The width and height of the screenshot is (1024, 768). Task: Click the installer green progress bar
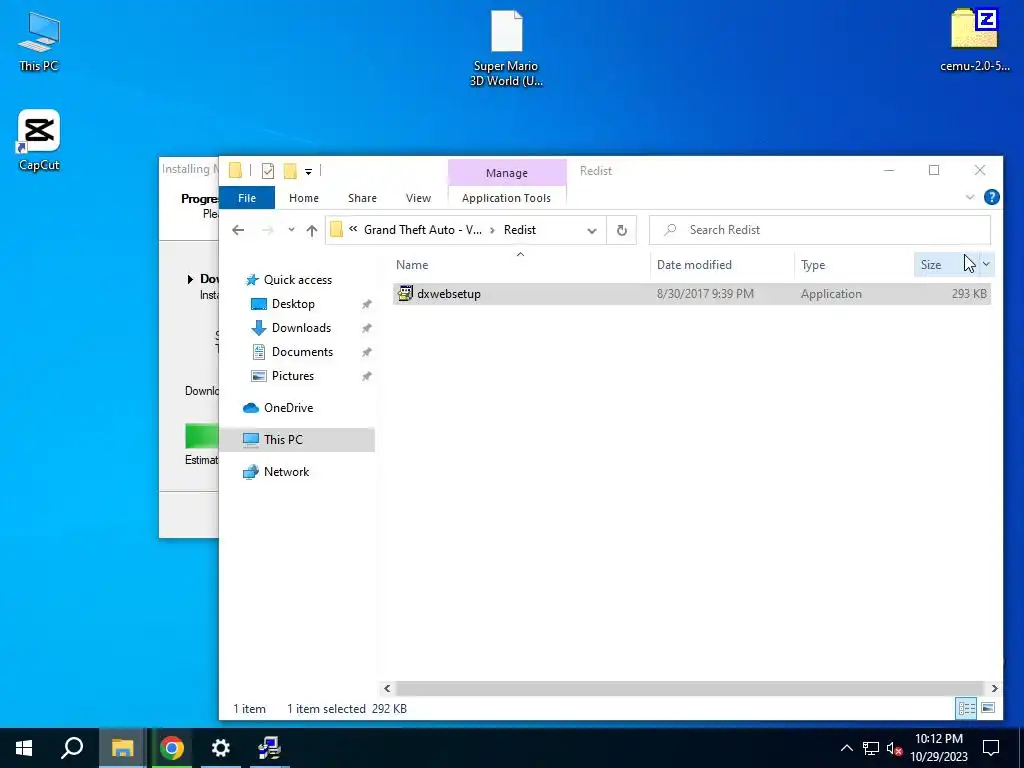pyautogui.click(x=202, y=436)
